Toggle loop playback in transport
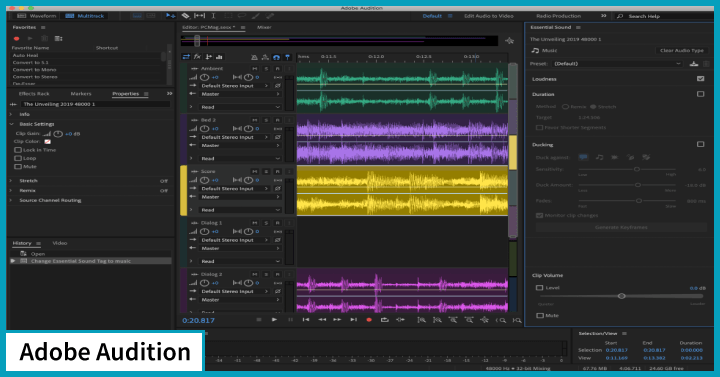This screenshot has width=720, height=377. click(384, 320)
